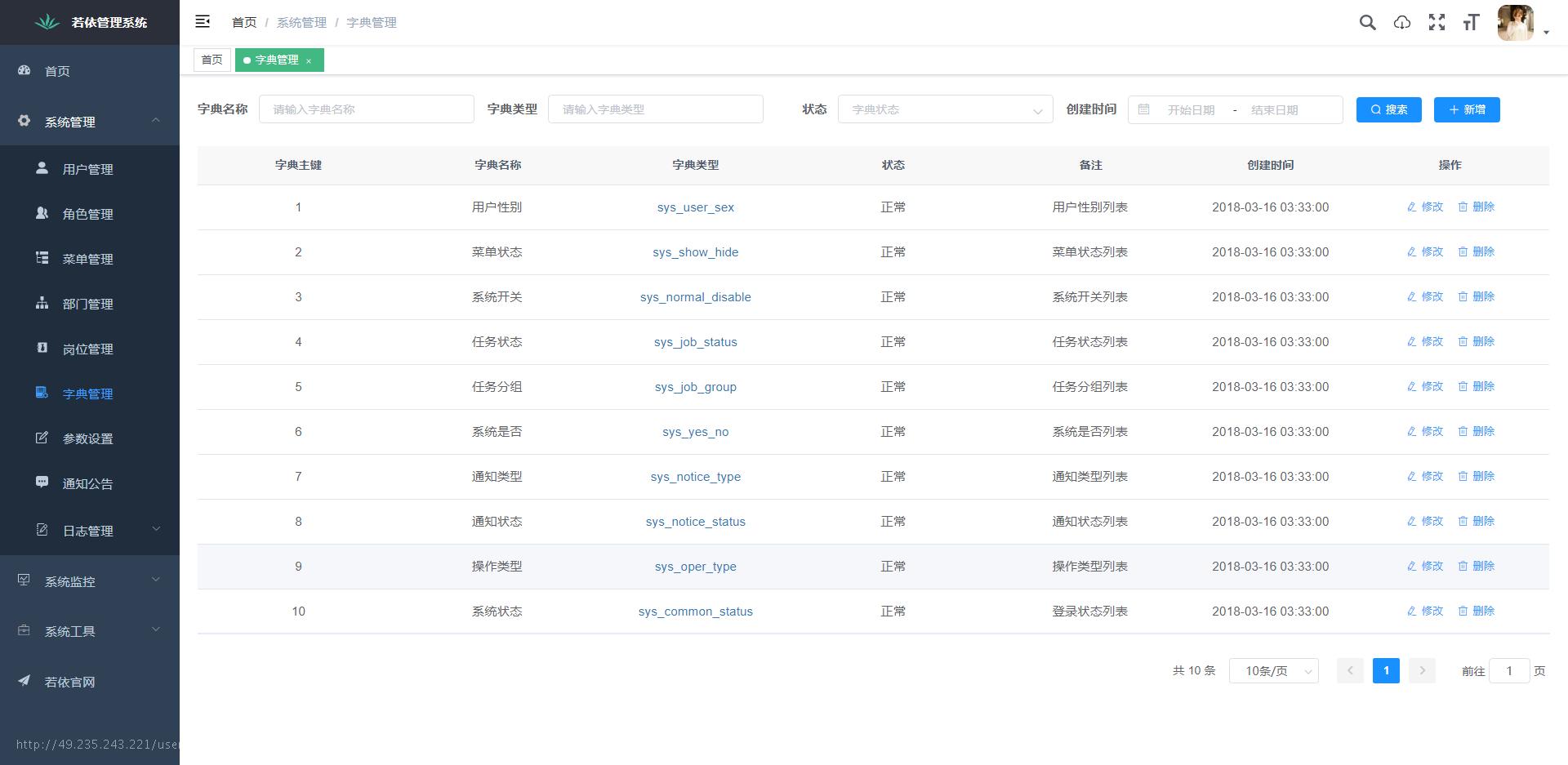Open the sys_job_status link

(x=696, y=342)
